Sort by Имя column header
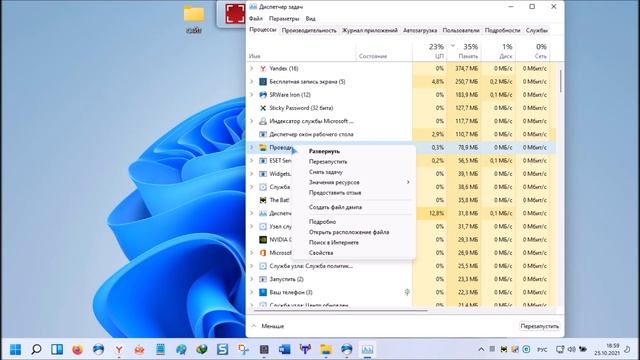Viewport: 640px width, 360px height. point(302,51)
